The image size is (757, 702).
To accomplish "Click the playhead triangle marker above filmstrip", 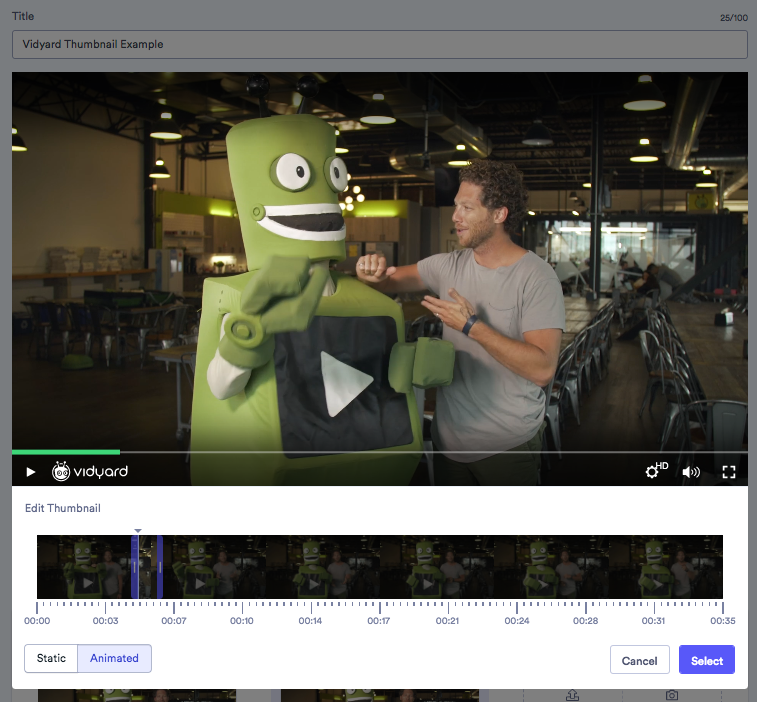I will tap(138, 531).
